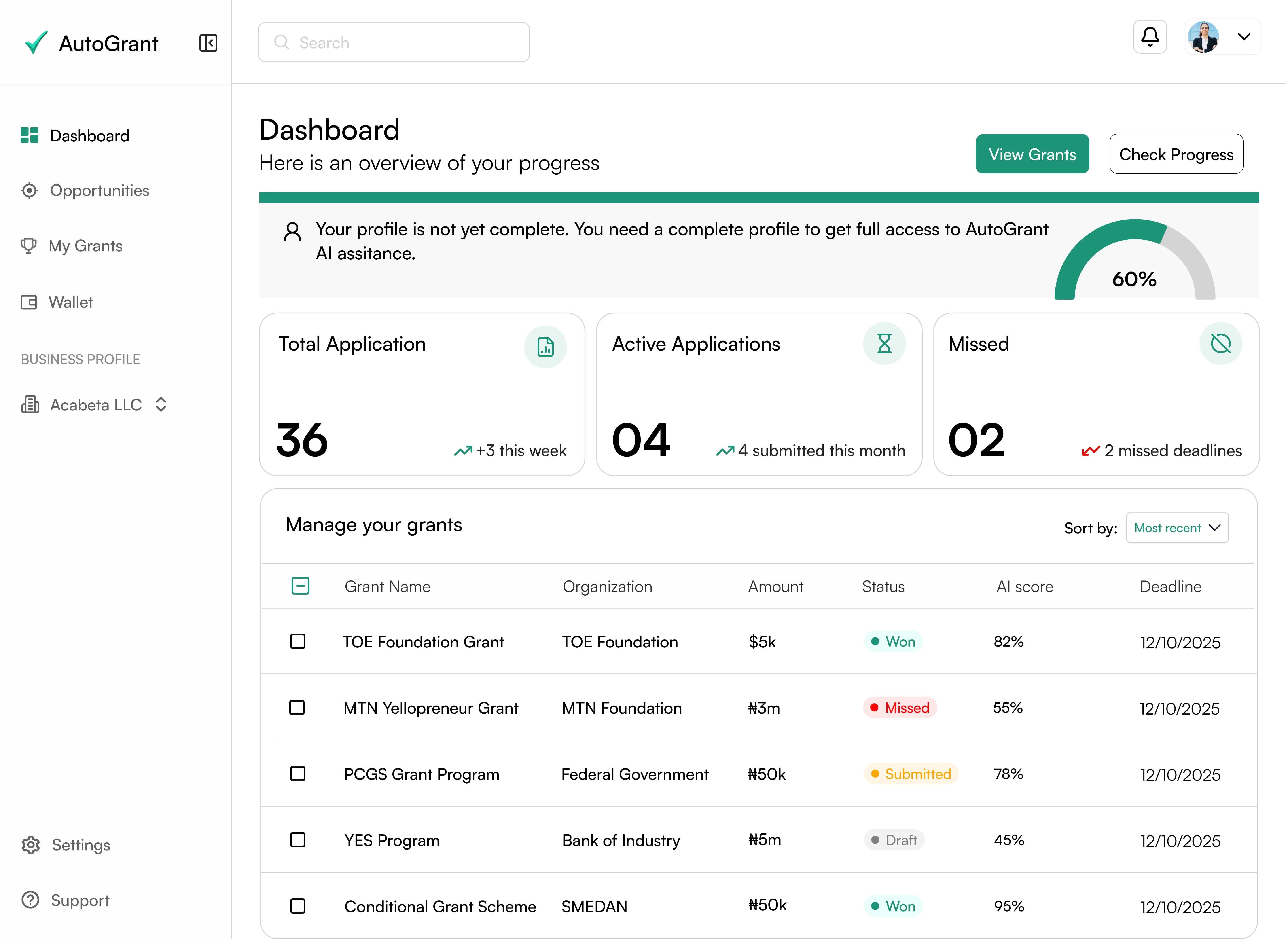Click the View Grants button
The image size is (1288, 939).
point(1032,154)
